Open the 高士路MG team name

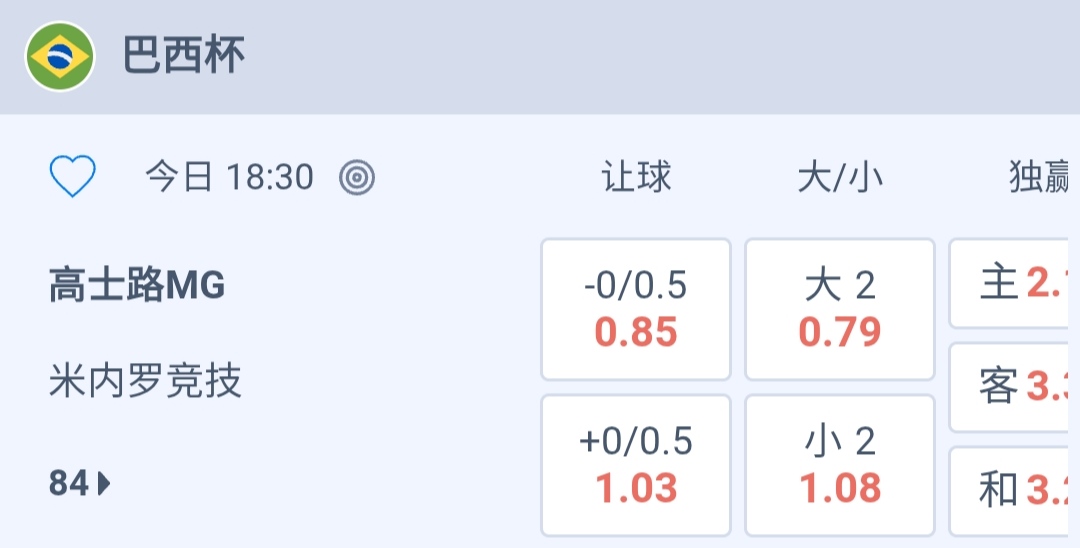[137, 287]
